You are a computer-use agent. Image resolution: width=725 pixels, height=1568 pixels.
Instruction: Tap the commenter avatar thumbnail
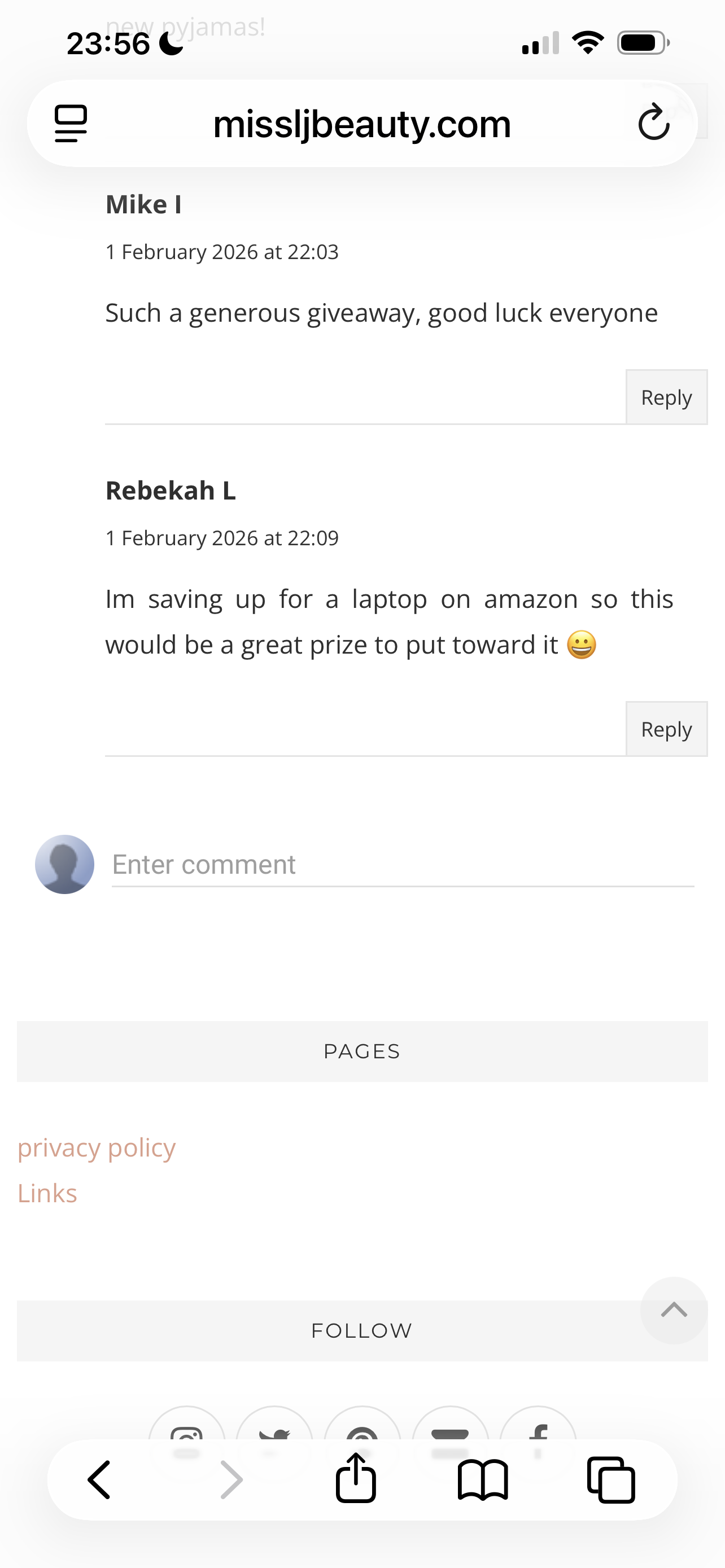(64, 864)
